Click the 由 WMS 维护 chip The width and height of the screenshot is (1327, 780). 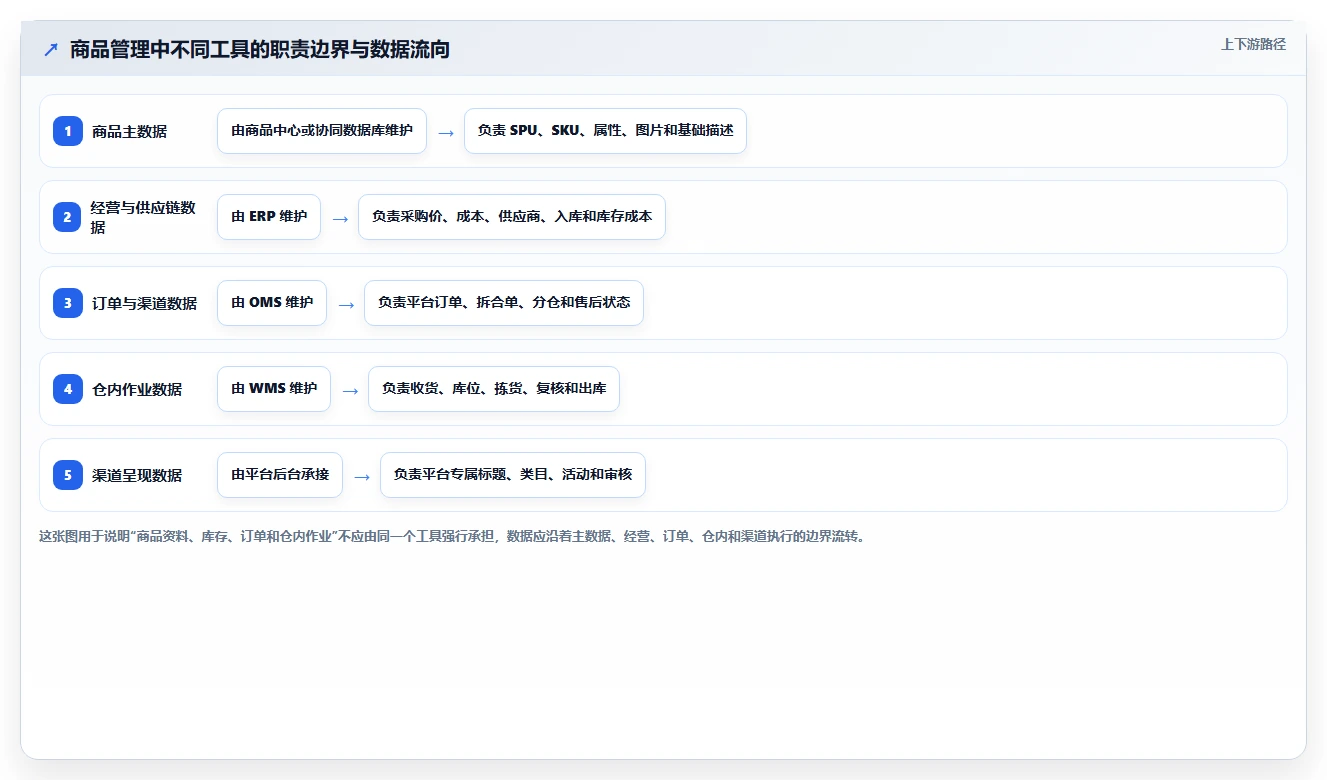tap(274, 389)
